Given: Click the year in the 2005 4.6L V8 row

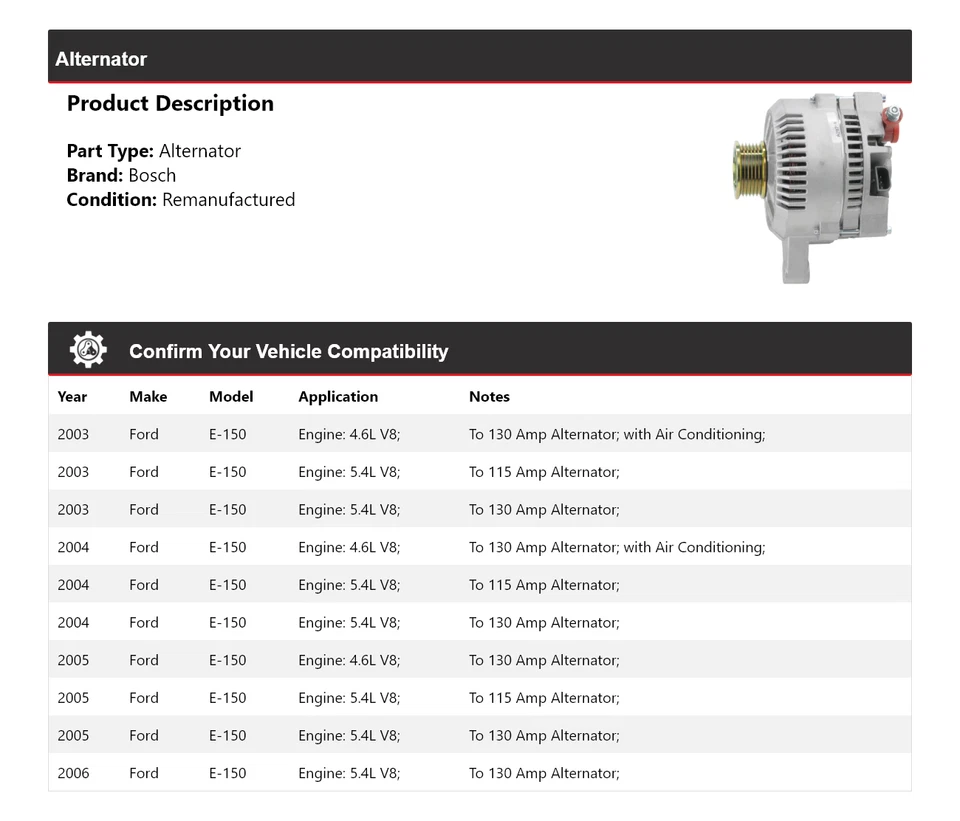Looking at the screenshot, I should coord(73,660).
